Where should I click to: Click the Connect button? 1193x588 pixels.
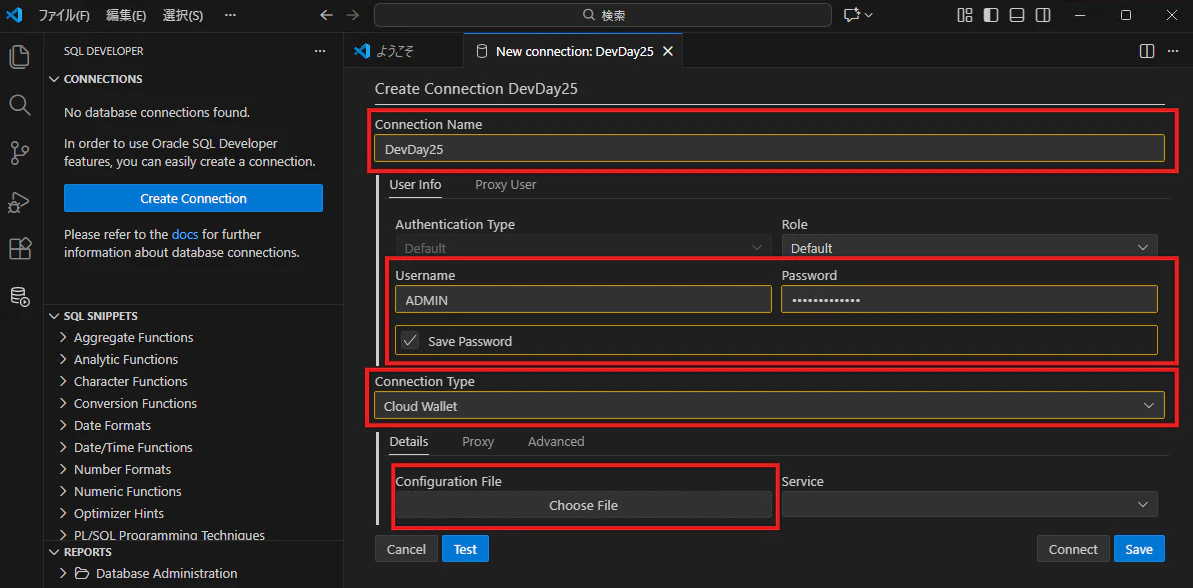(1073, 549)
